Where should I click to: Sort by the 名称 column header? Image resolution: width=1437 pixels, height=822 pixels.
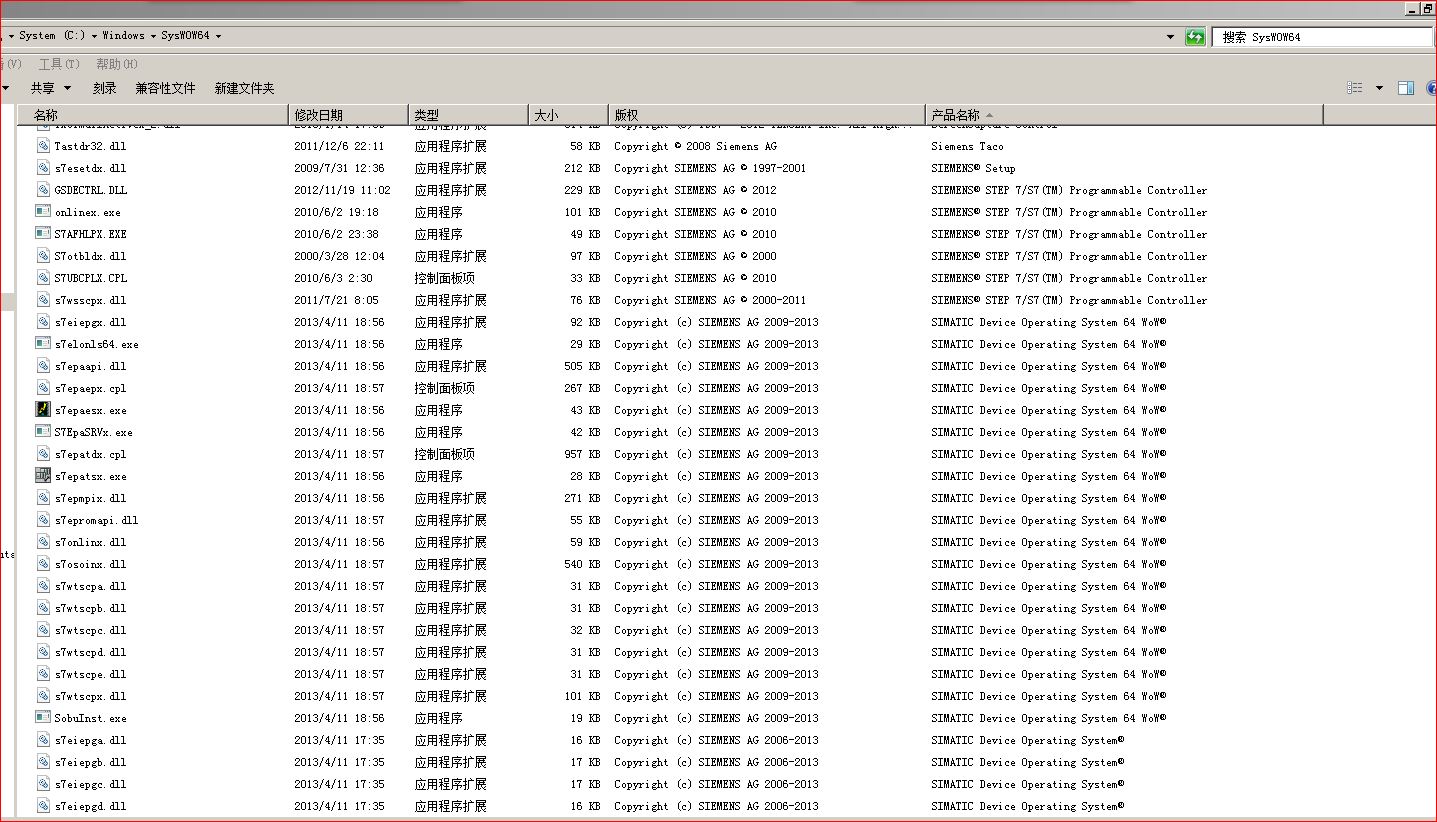153,115
